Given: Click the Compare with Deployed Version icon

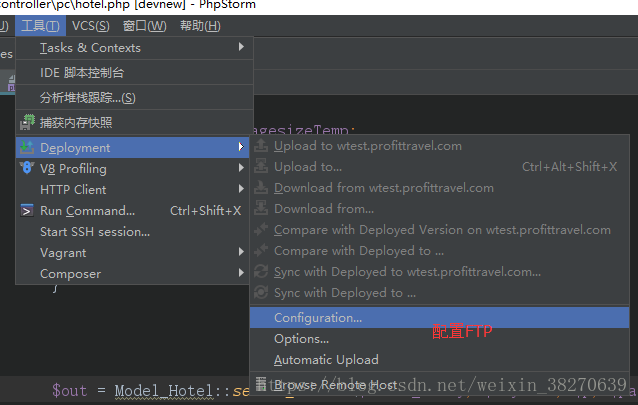Looking at the screenshot, I should (x=261, y=229).
